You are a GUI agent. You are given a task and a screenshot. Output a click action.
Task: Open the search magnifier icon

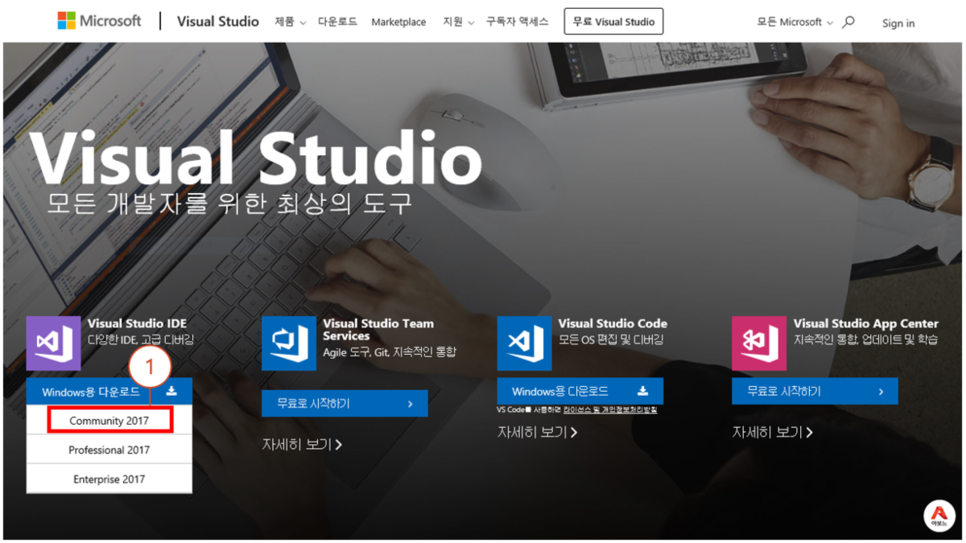click(x=848, y=22)
